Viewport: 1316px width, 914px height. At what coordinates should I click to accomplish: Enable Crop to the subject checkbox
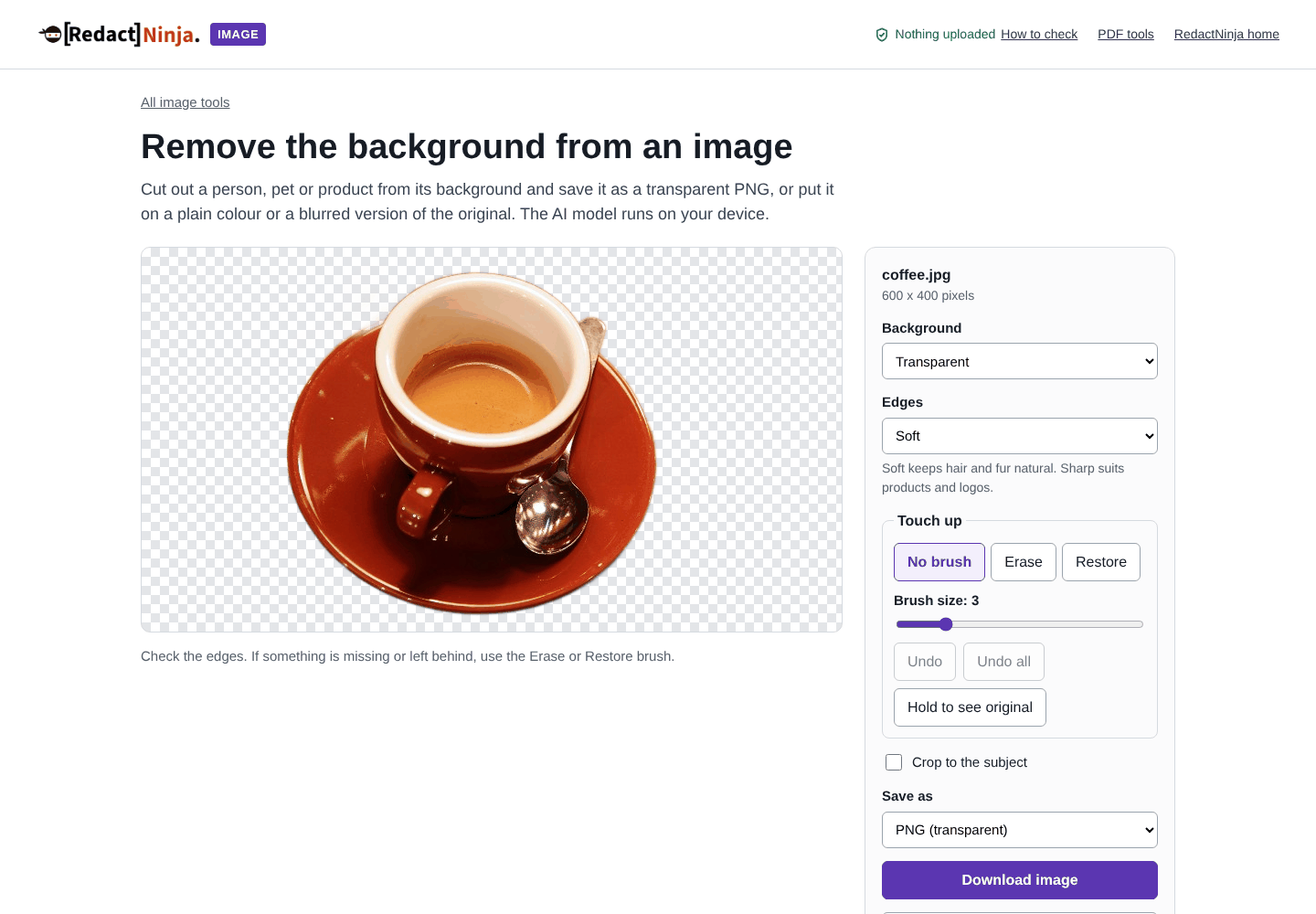click(x=894, y=762)
